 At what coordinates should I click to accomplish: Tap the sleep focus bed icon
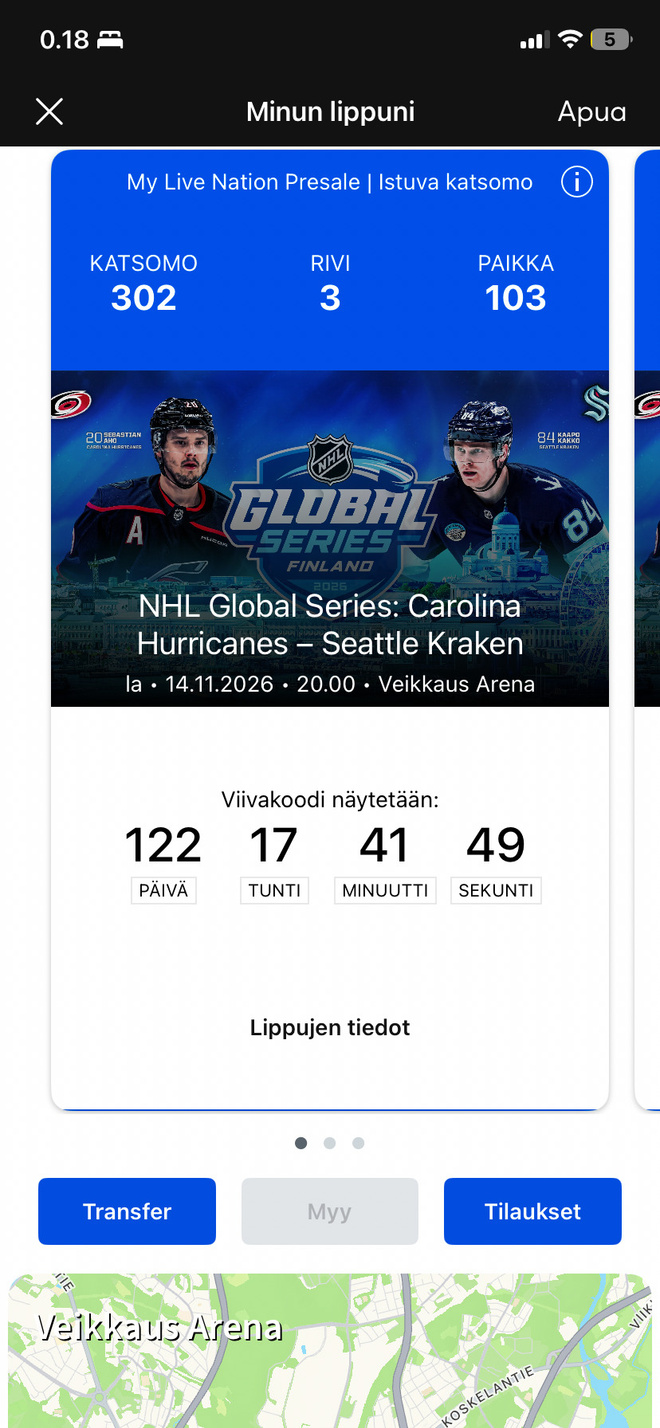click(x=110, y=40)
